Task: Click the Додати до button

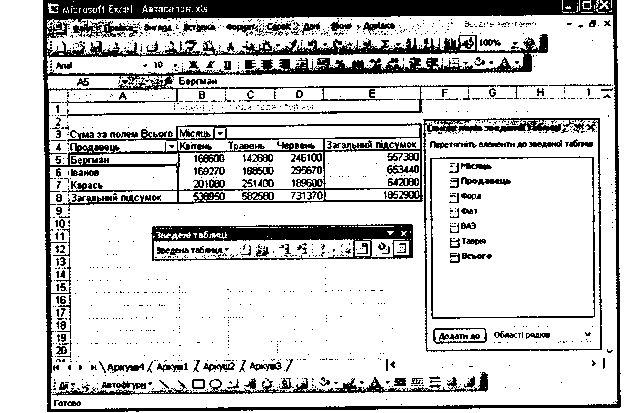Action: point(459,336)
